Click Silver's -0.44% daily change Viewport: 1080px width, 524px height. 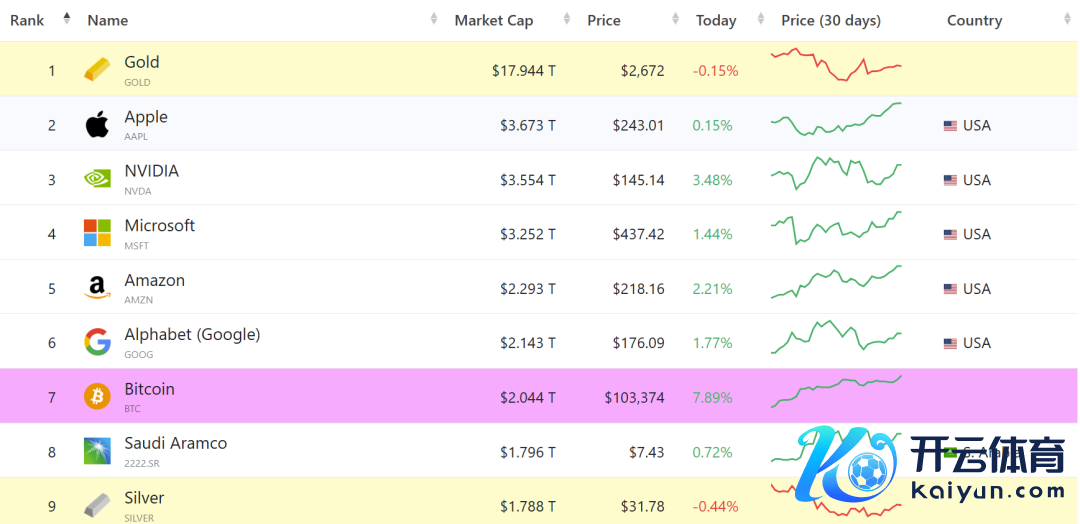pos(715,507)
